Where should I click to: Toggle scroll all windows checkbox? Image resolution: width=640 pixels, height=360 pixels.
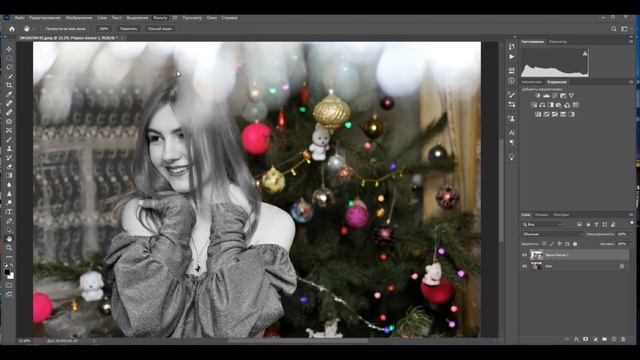point(42,29)
